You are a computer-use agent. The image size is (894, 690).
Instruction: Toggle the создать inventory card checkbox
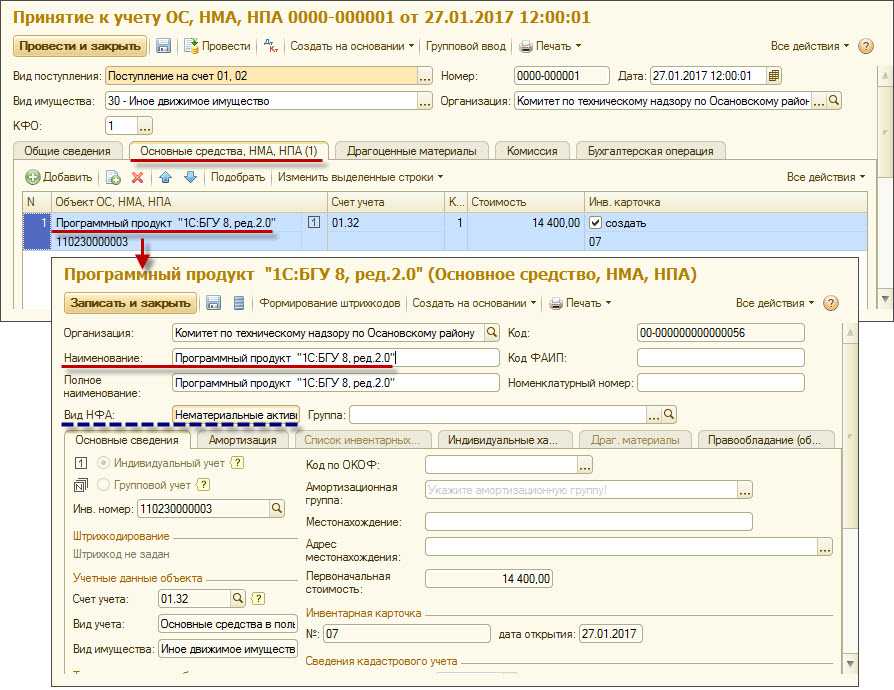pyautogui.click(x=595, y=223)
